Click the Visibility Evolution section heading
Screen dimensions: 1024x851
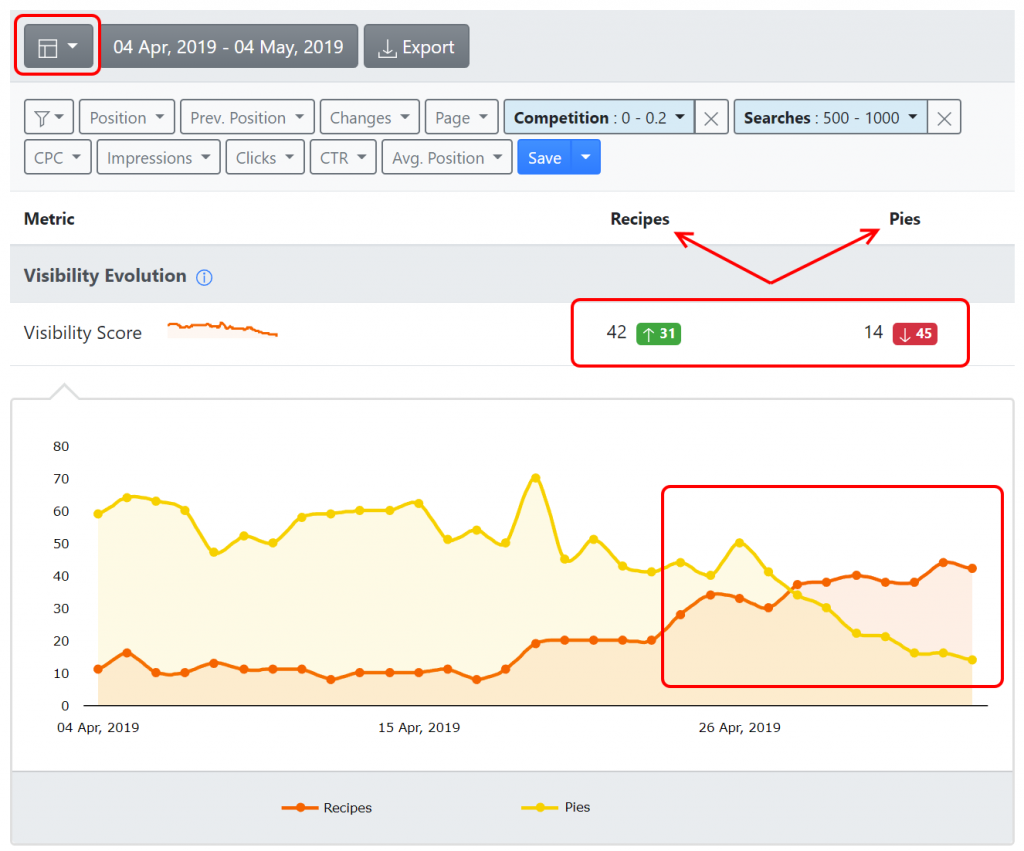click(105, 276)
